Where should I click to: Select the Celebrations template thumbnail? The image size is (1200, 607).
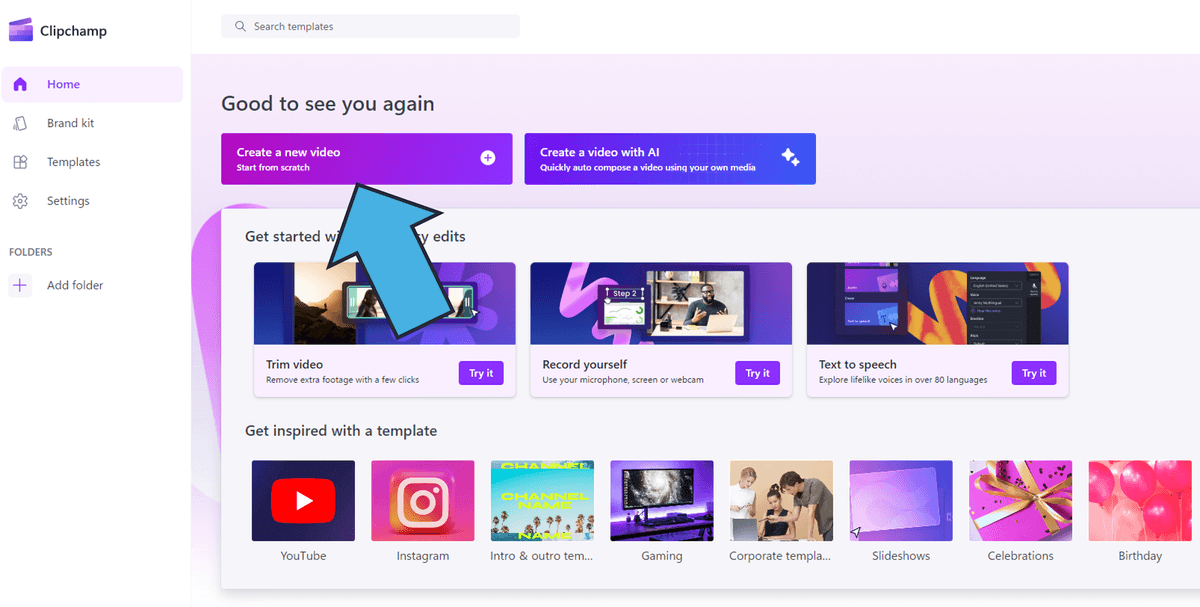click(x=1020, y=500)
